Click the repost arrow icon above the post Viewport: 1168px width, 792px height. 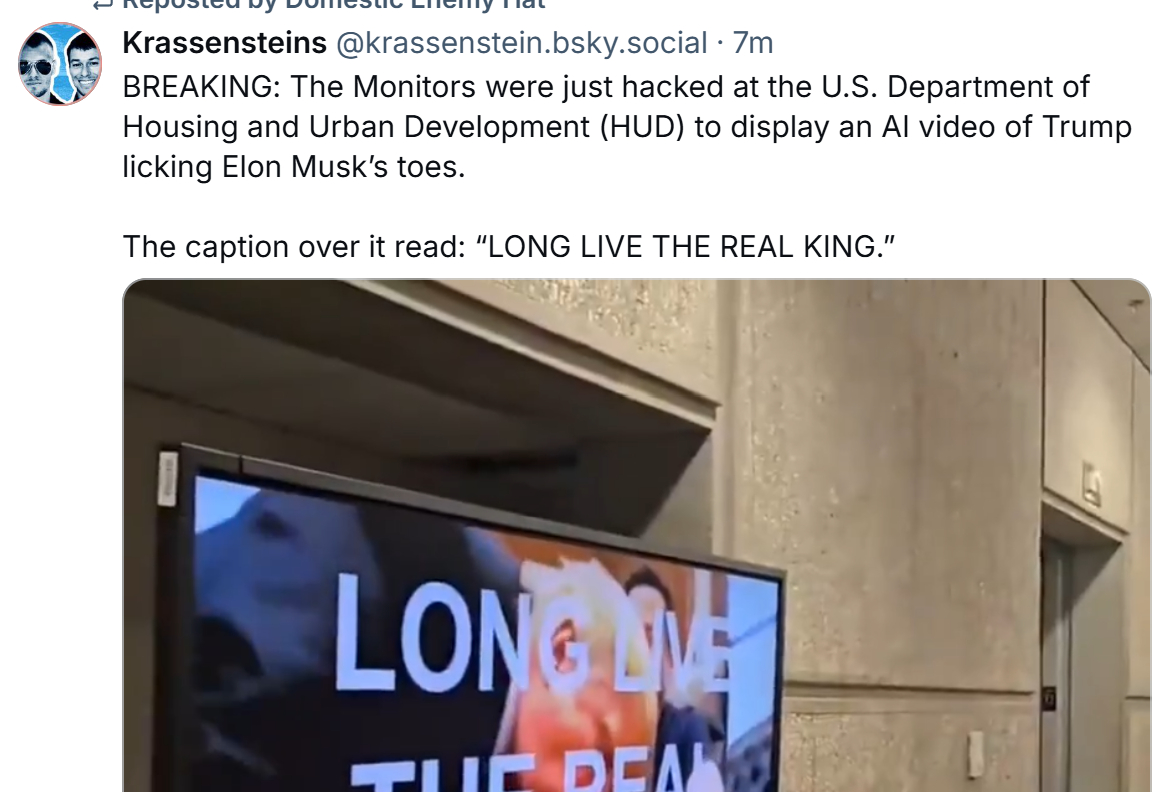tap(102, 4)
